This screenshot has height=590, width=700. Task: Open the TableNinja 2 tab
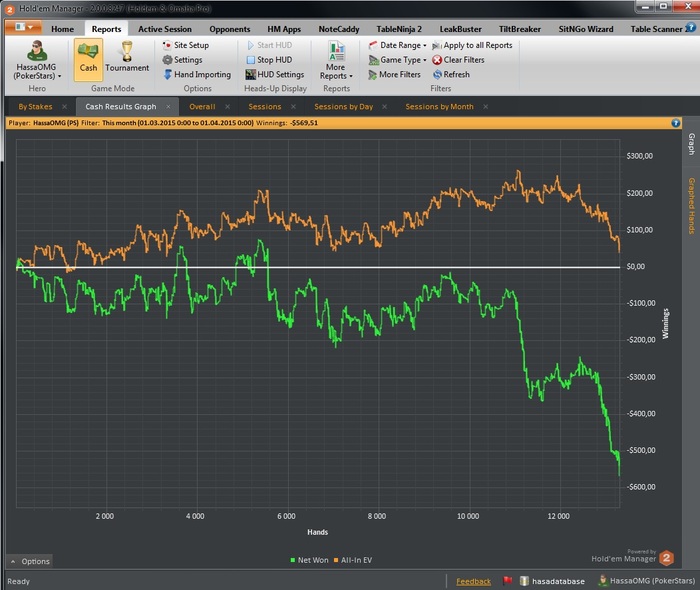pos(399,29)
